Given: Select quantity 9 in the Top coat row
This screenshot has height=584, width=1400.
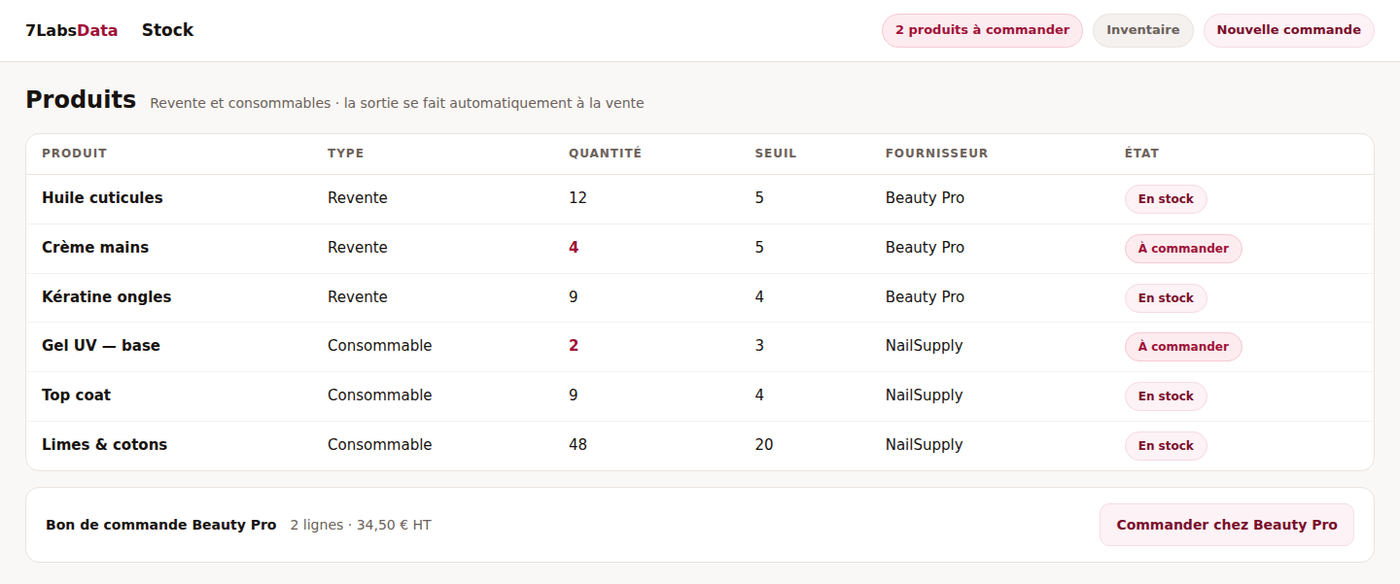Looking at the screenshot, I should click(574, 395).
